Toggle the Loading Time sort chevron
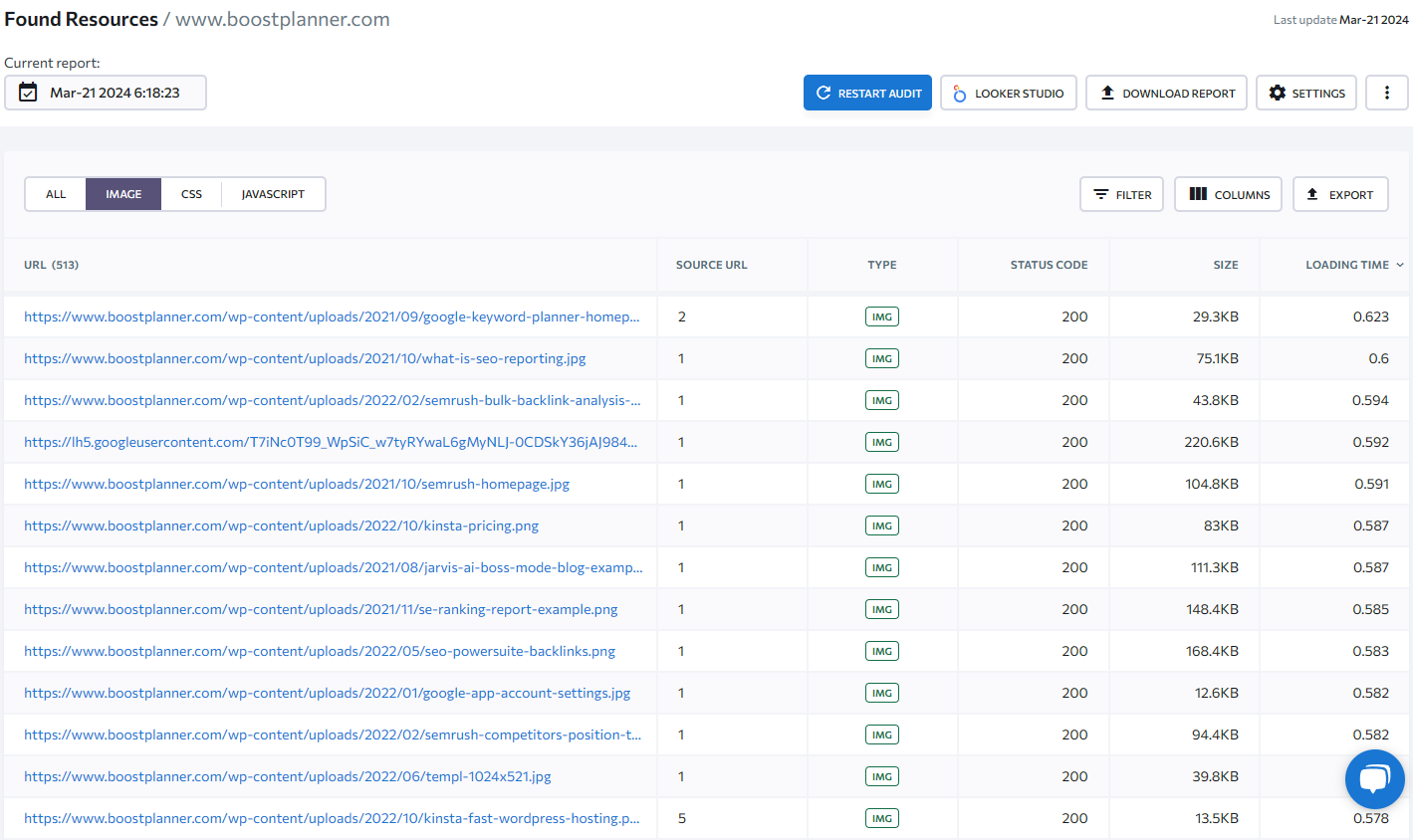The width and height of the screenshot is (1413, 840). pyautogui.click(x=1400, y=265)
